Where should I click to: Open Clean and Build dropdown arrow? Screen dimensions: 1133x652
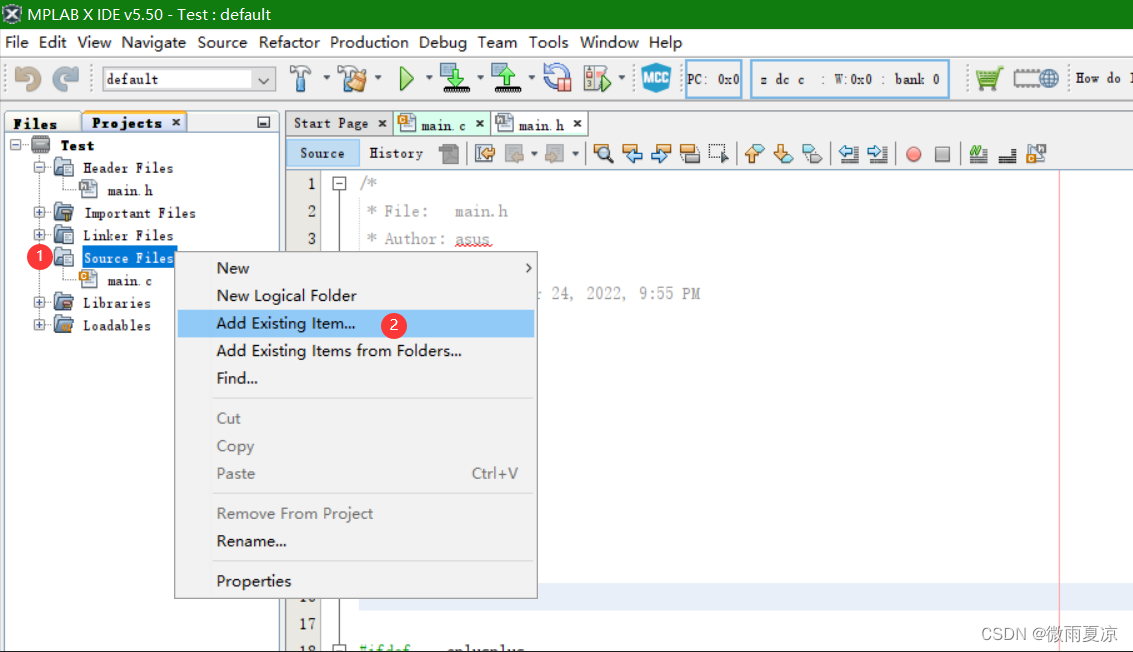click(378, 77)
